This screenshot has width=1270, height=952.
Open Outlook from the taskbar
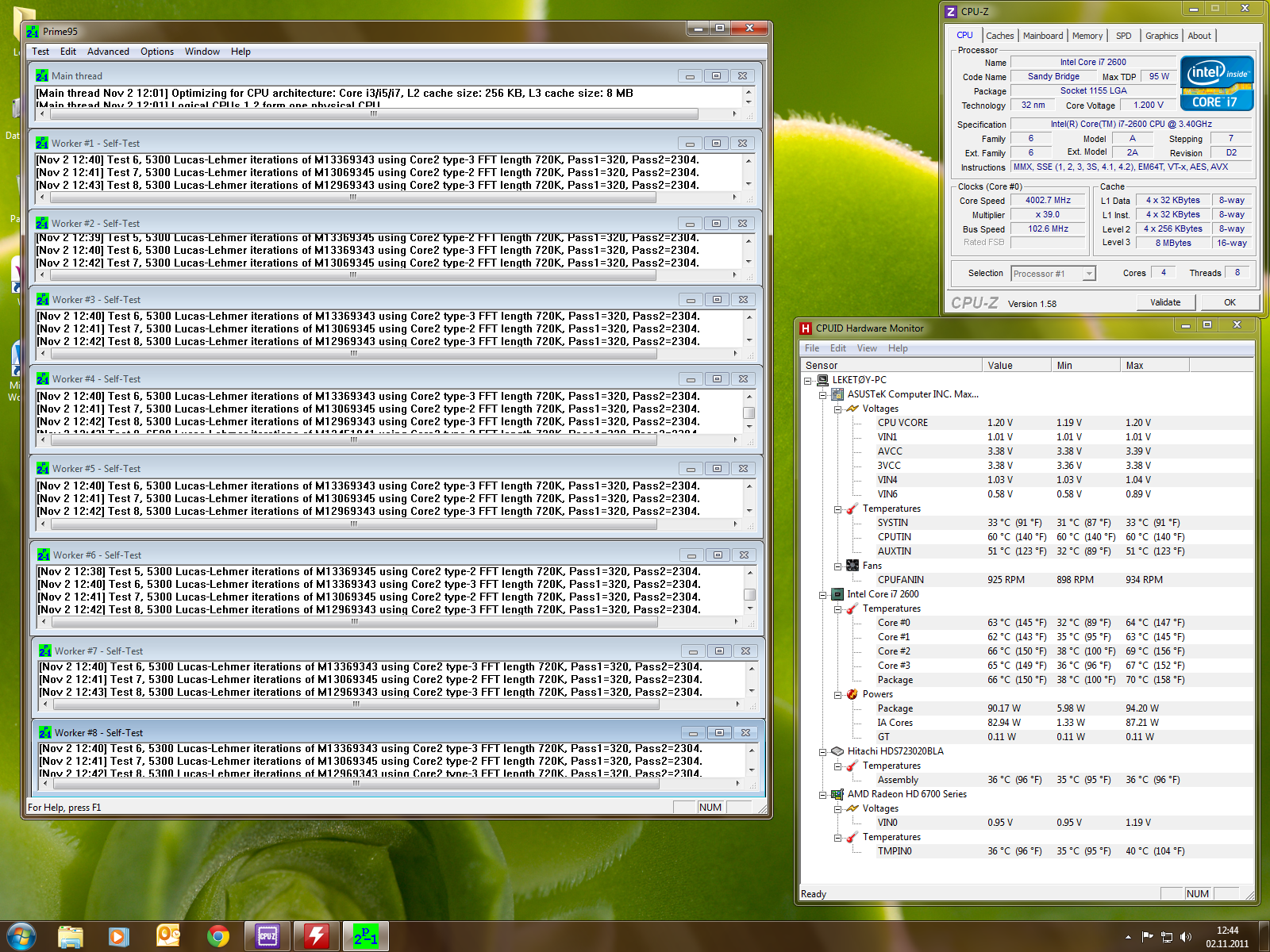[x=168, y=937]
